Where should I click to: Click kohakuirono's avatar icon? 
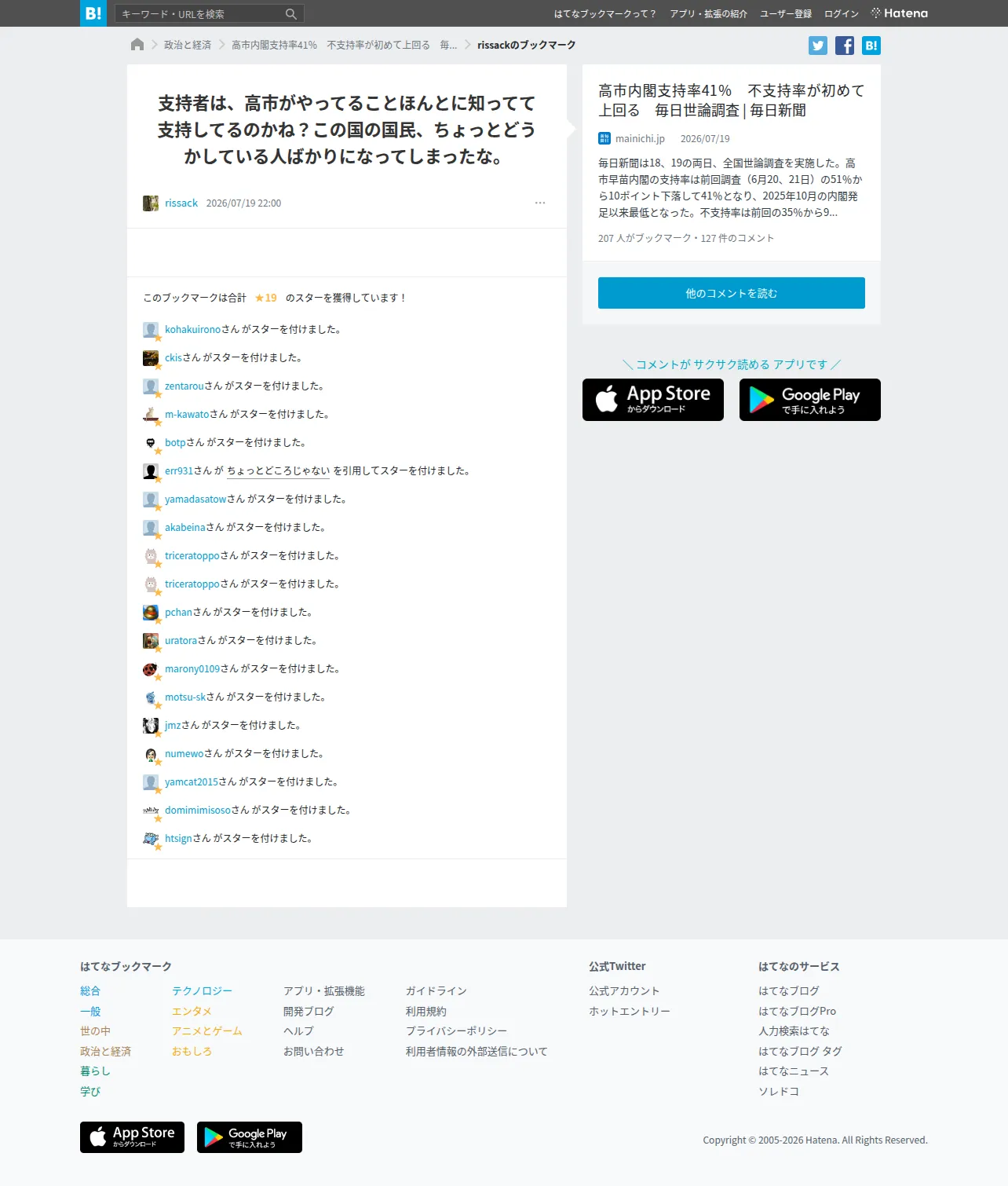tap(151, 330)
